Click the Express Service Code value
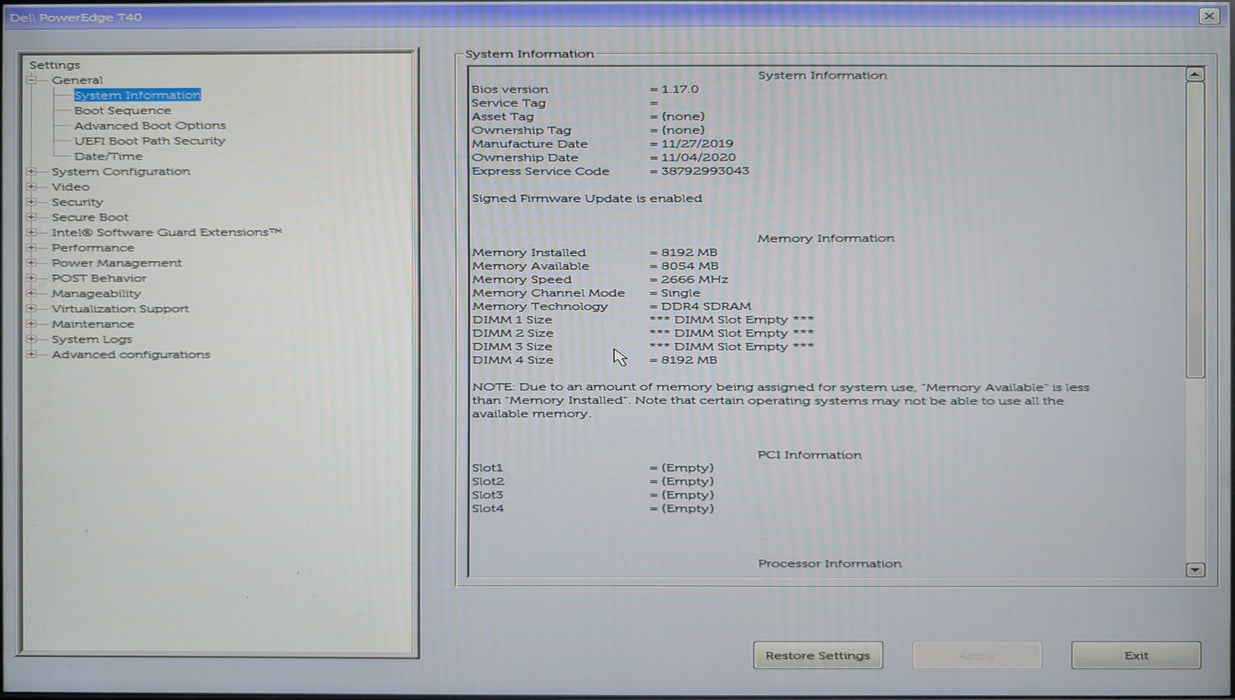 click(705, 171)
